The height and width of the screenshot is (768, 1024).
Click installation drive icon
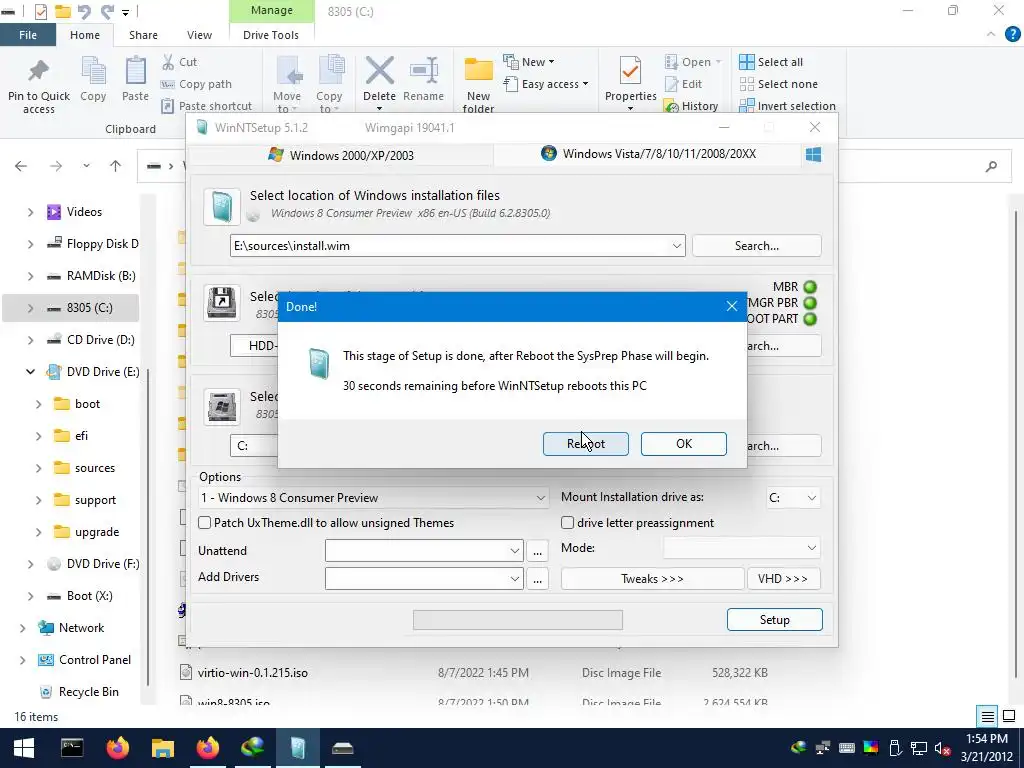click(x=222, y=407)
